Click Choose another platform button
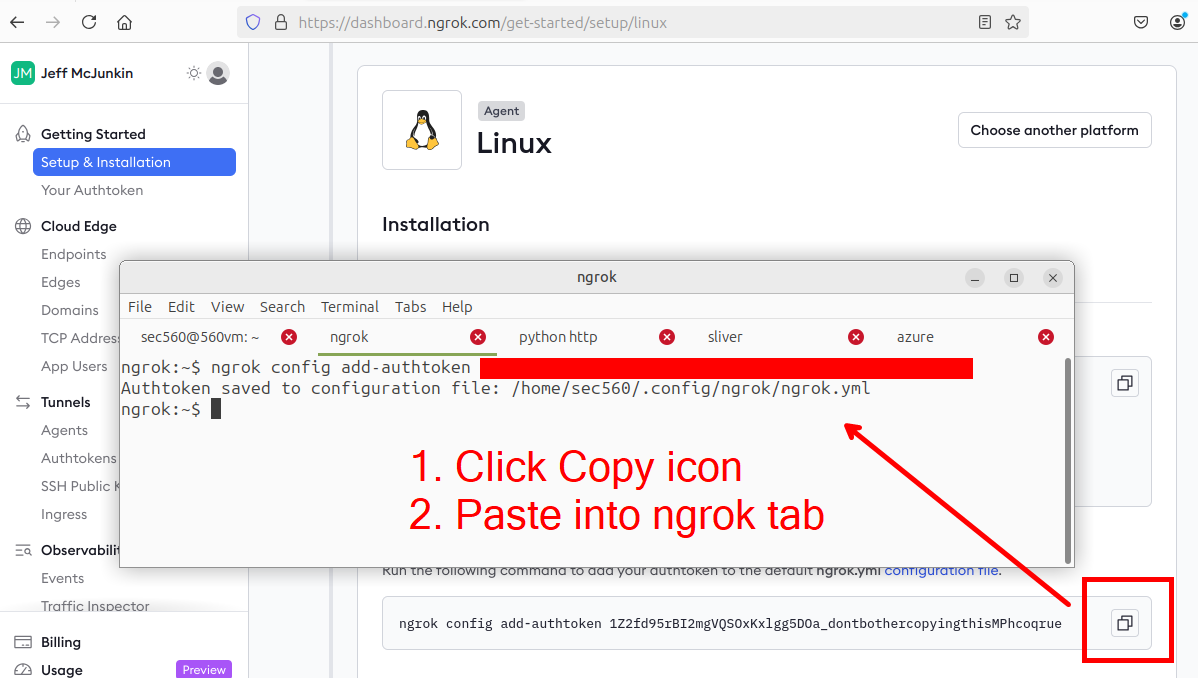This screenshot has height=678, width=1198. click(1054, 130)
